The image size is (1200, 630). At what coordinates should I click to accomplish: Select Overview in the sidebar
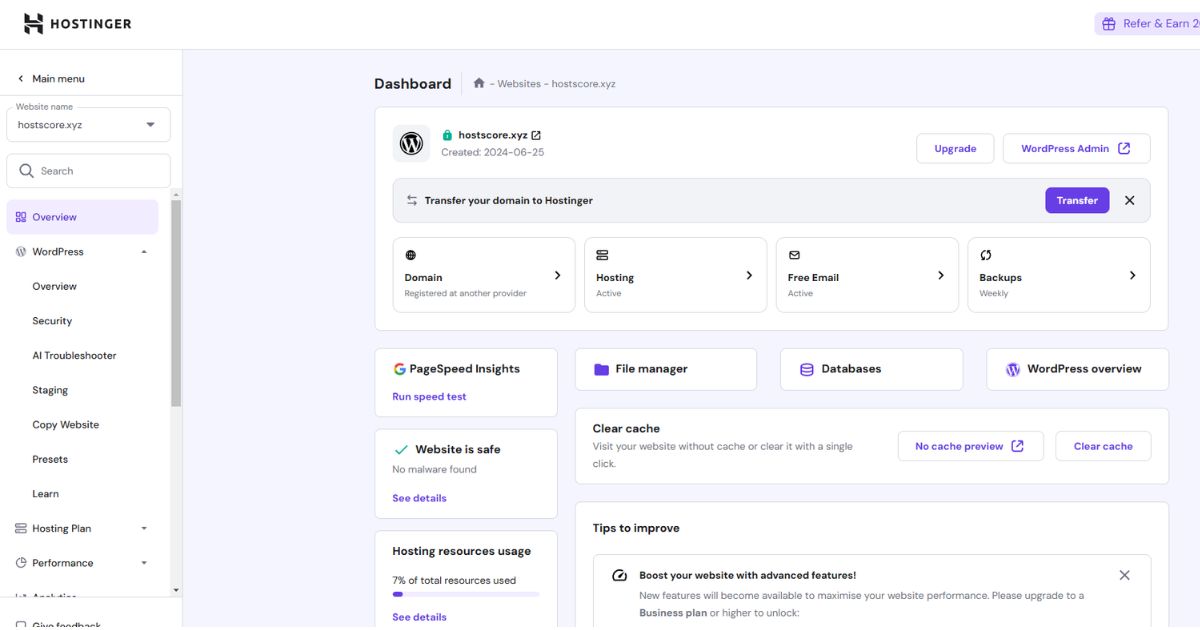coord(82,217)
